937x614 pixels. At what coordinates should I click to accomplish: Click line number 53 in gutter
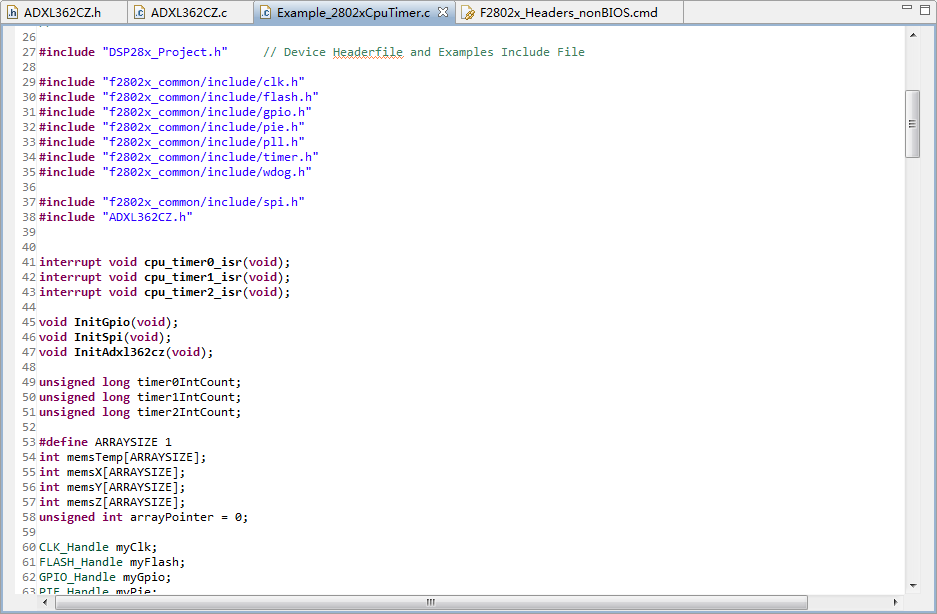[x=29, y=442]
